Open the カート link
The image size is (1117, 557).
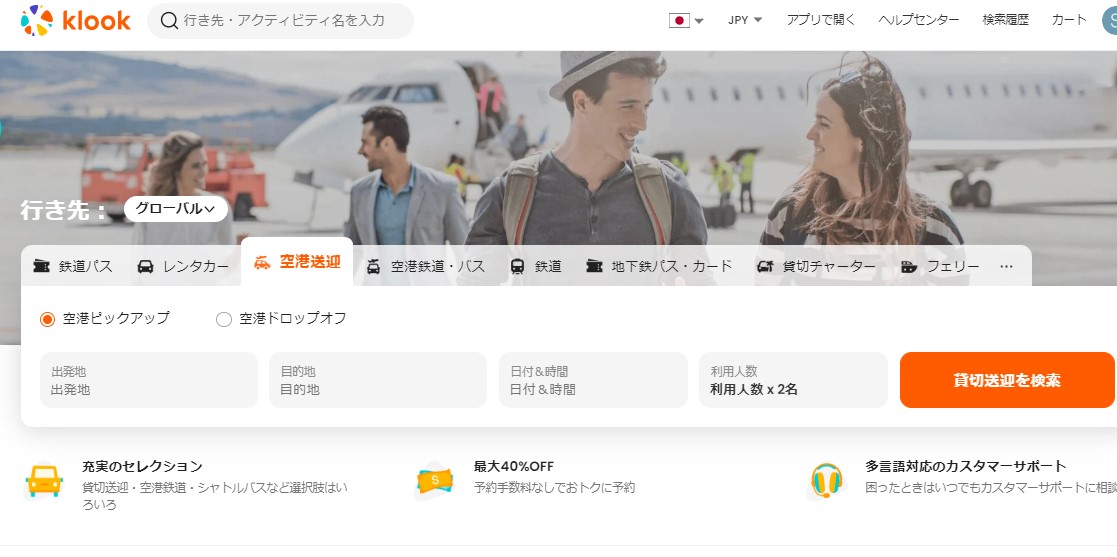pyautogui.click(x=1069, y=21)
